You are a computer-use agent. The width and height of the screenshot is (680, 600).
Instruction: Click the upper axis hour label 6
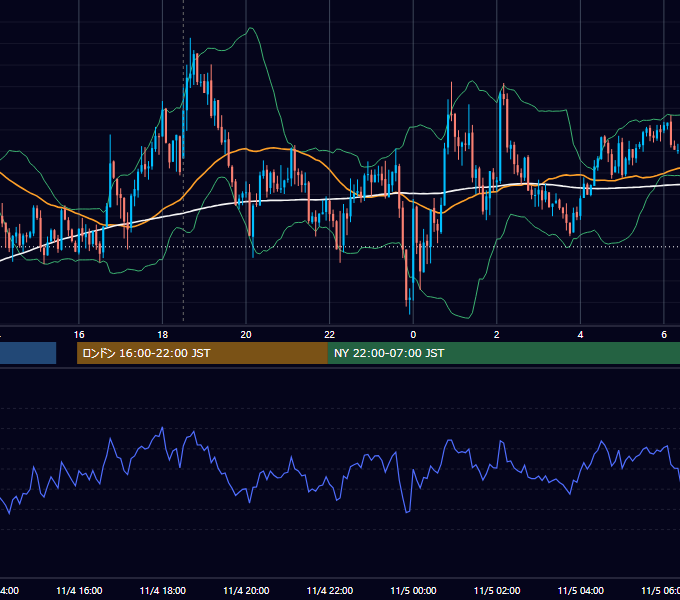pyautogui.click(x=664, y=335)
